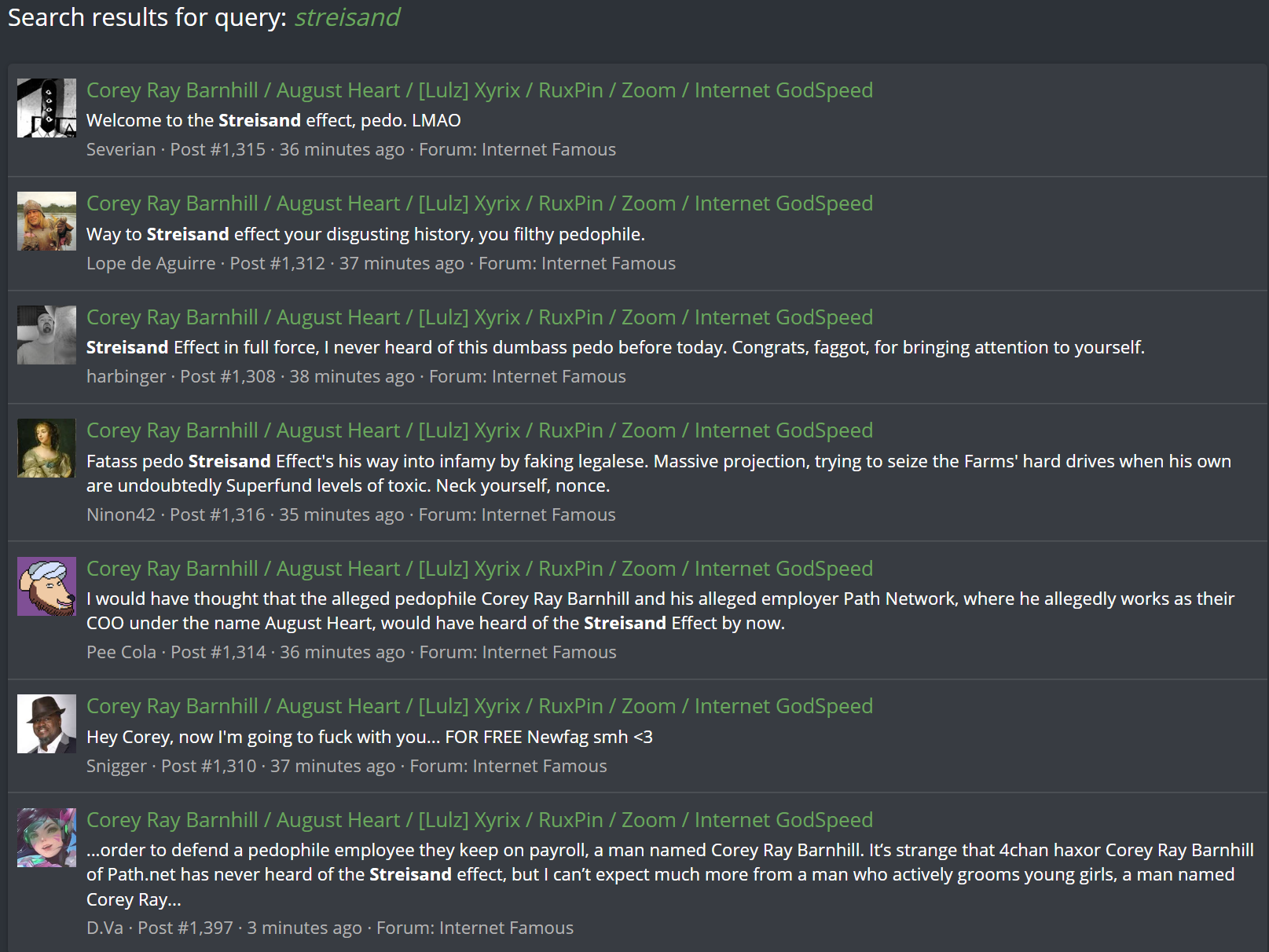Visit Lope de Aguirre's profile name
This screenshot has height=952, width=1269.
pos(151,263)
